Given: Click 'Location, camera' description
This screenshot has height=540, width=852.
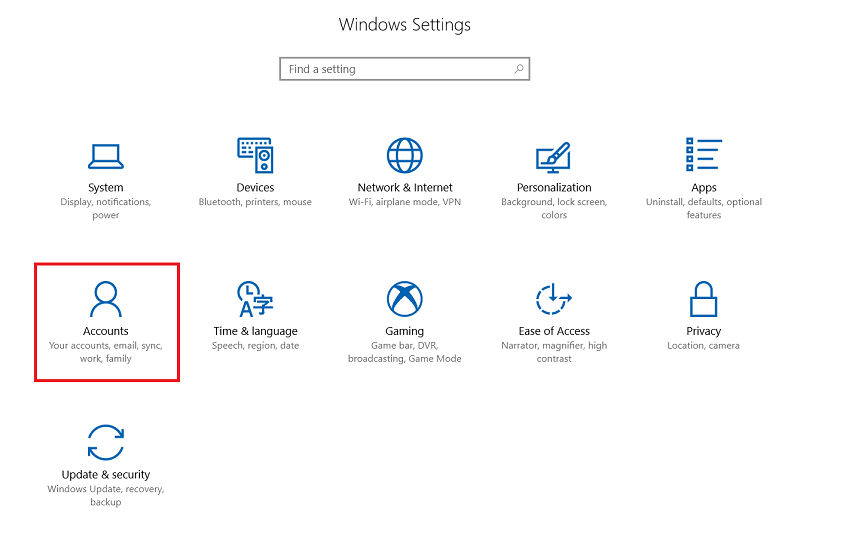Looking at the screenshot, I should pyautogui.click(x=704, y=346).
